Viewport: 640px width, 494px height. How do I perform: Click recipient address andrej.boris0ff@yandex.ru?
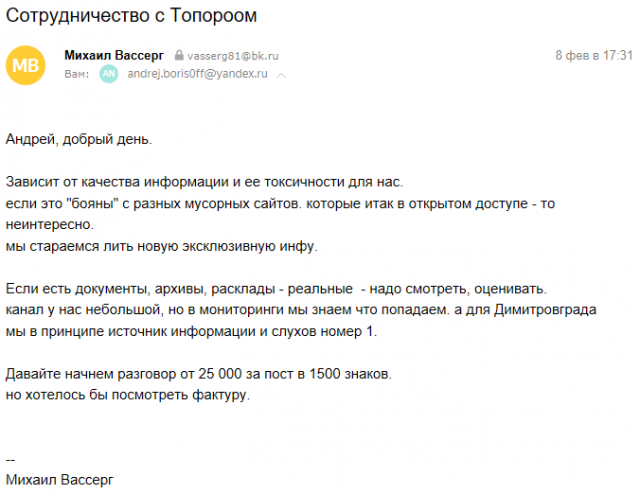[198, 75]
